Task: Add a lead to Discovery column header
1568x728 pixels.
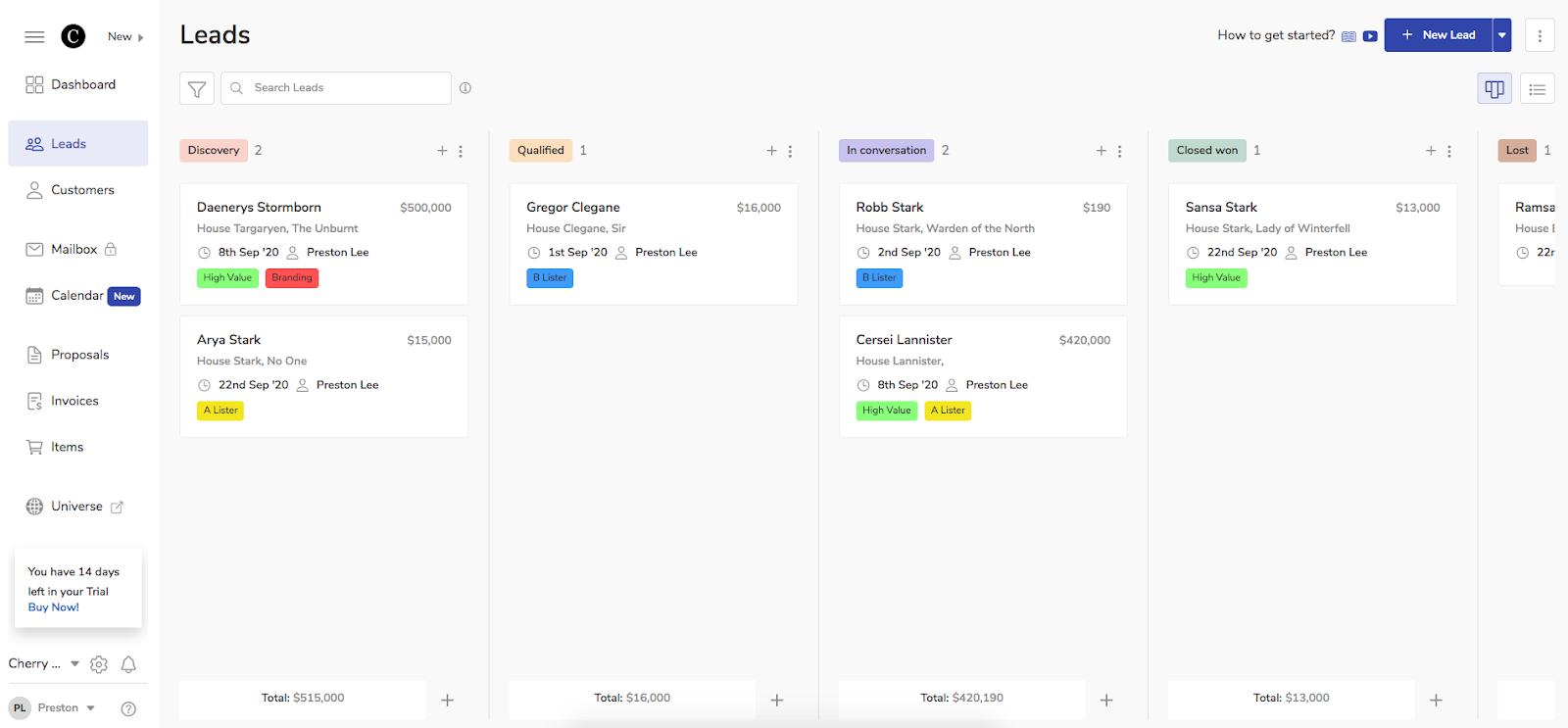Action: coord(442,151)
